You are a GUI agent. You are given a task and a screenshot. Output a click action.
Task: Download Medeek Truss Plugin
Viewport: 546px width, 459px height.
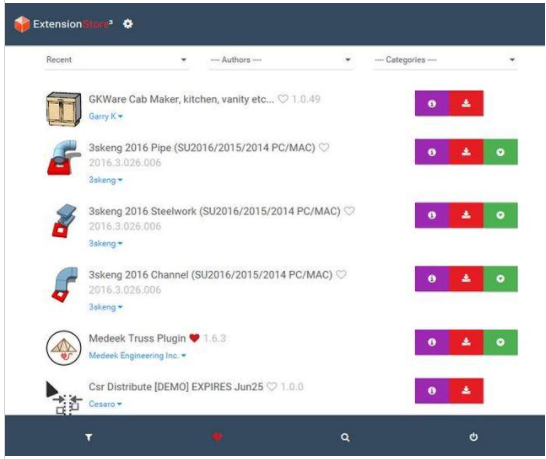(x=466, y=342)
